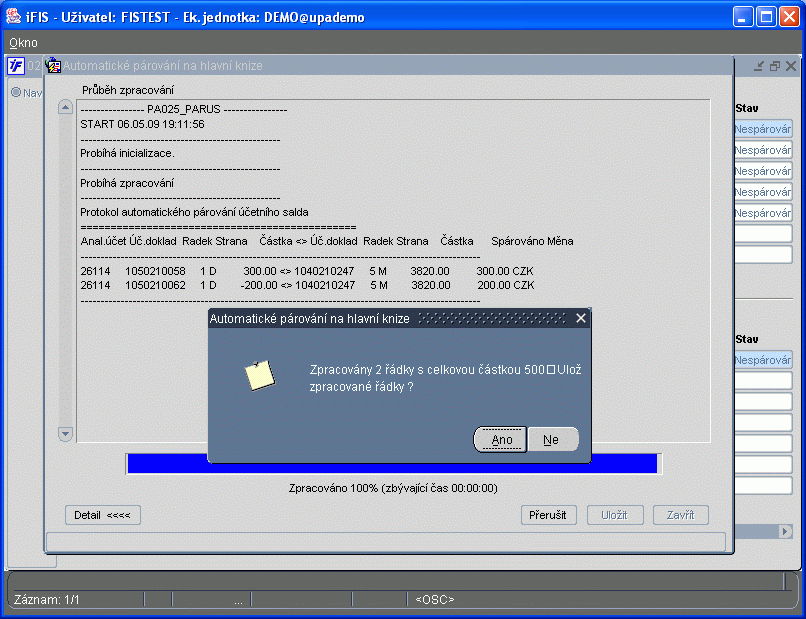Click the Automatické párování window icon
Image resolution: width=806 pixels, height=619 pixels.
tap(53, 65)
